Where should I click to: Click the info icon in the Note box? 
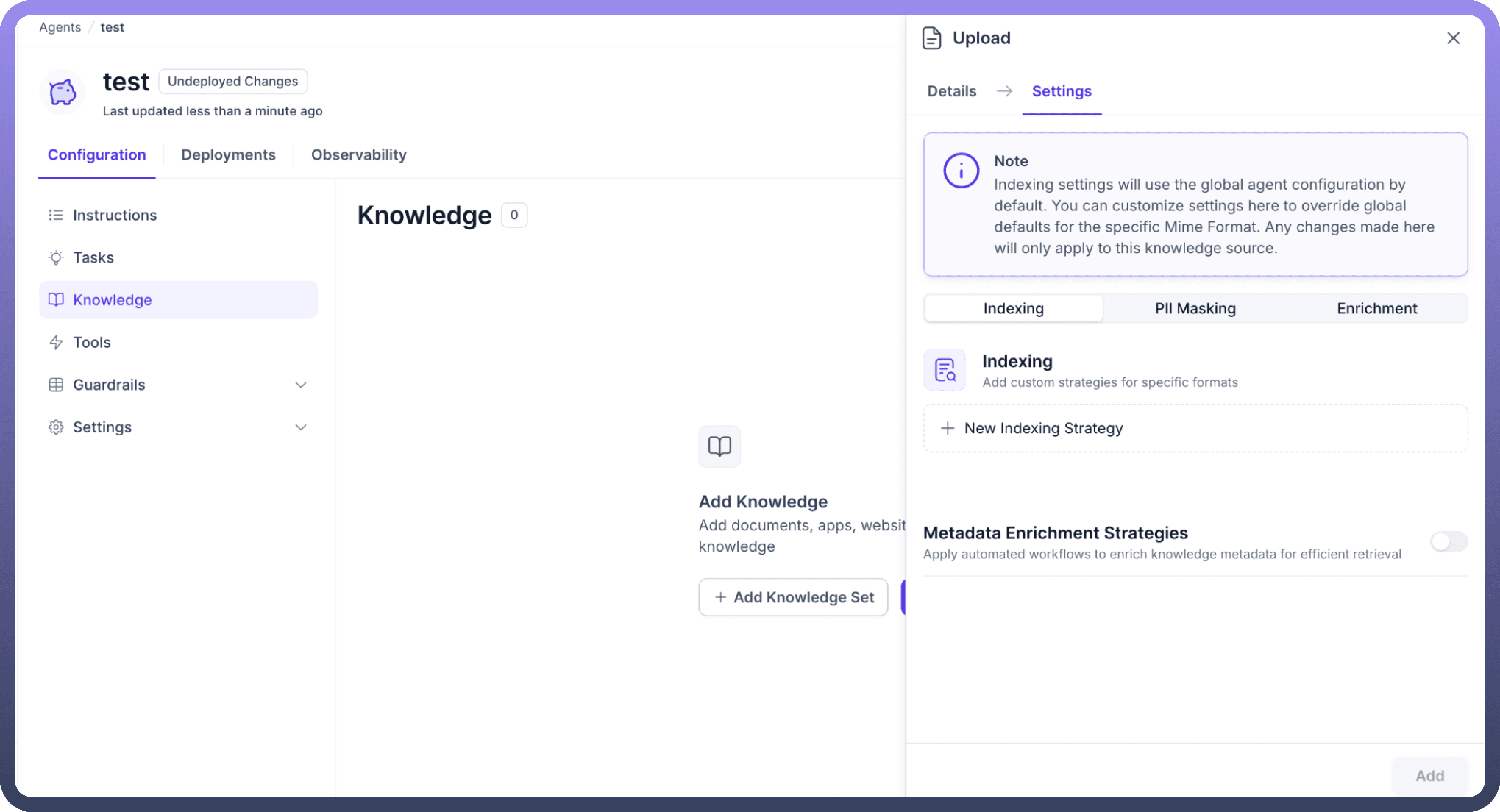tap(961, 171)
